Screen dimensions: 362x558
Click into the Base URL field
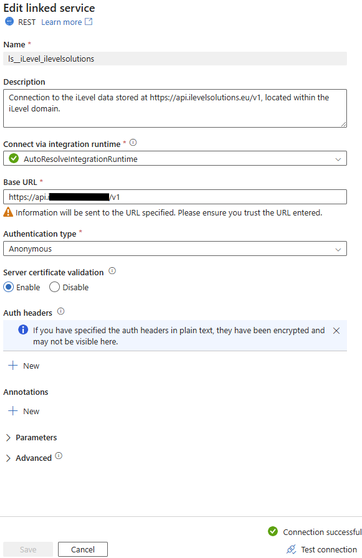[x=175, y=197]
